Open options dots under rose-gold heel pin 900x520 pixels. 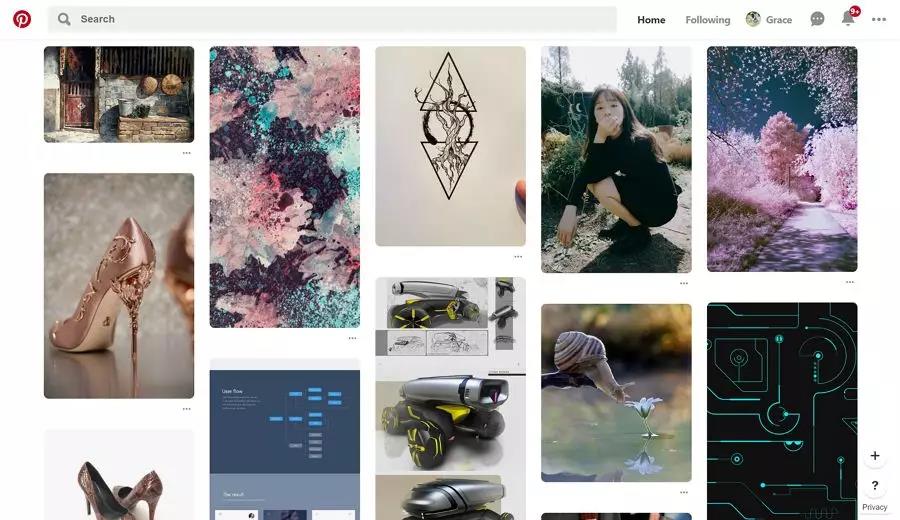(187, 409)
